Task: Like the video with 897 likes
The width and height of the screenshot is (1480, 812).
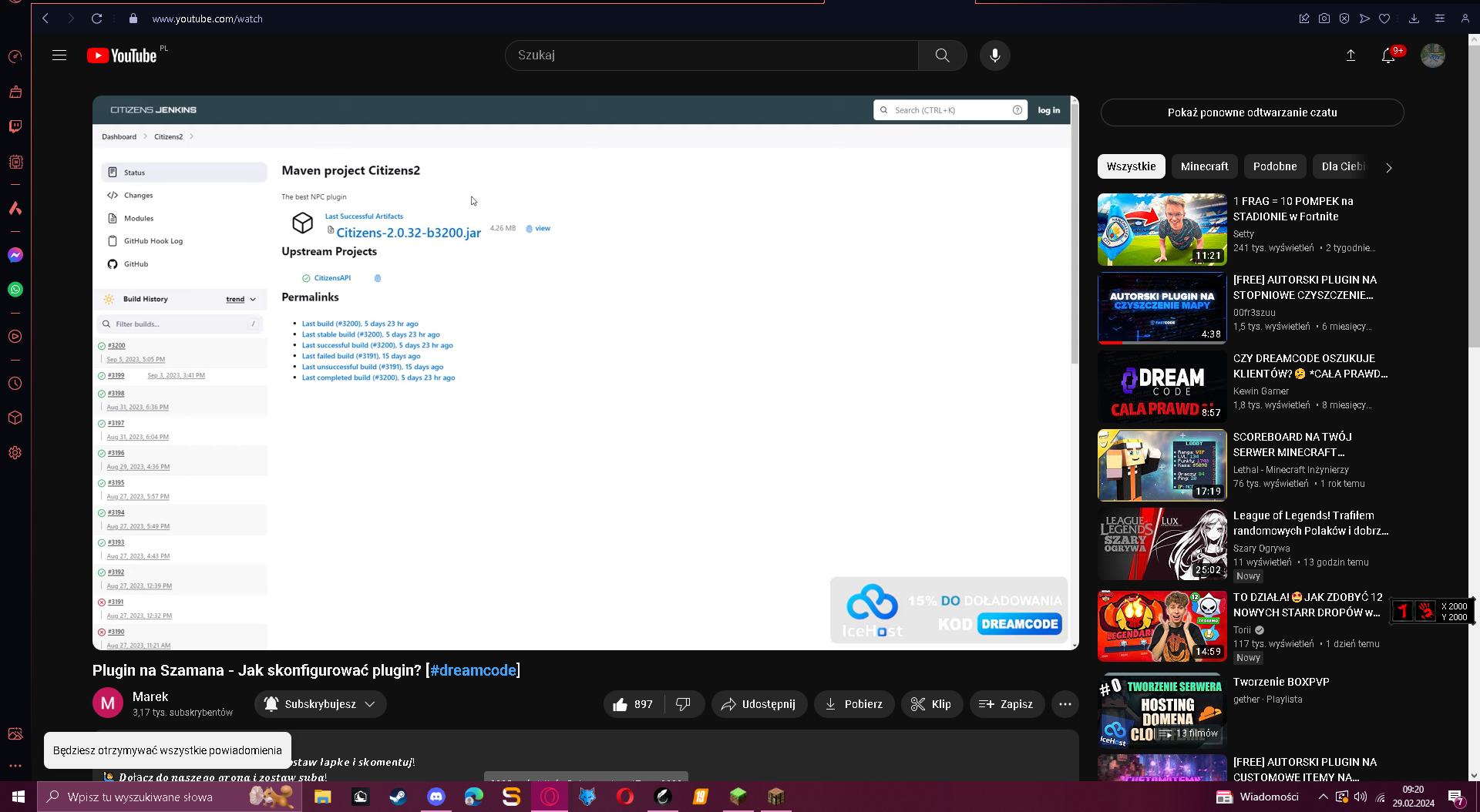Action: (x=633, y=704)
